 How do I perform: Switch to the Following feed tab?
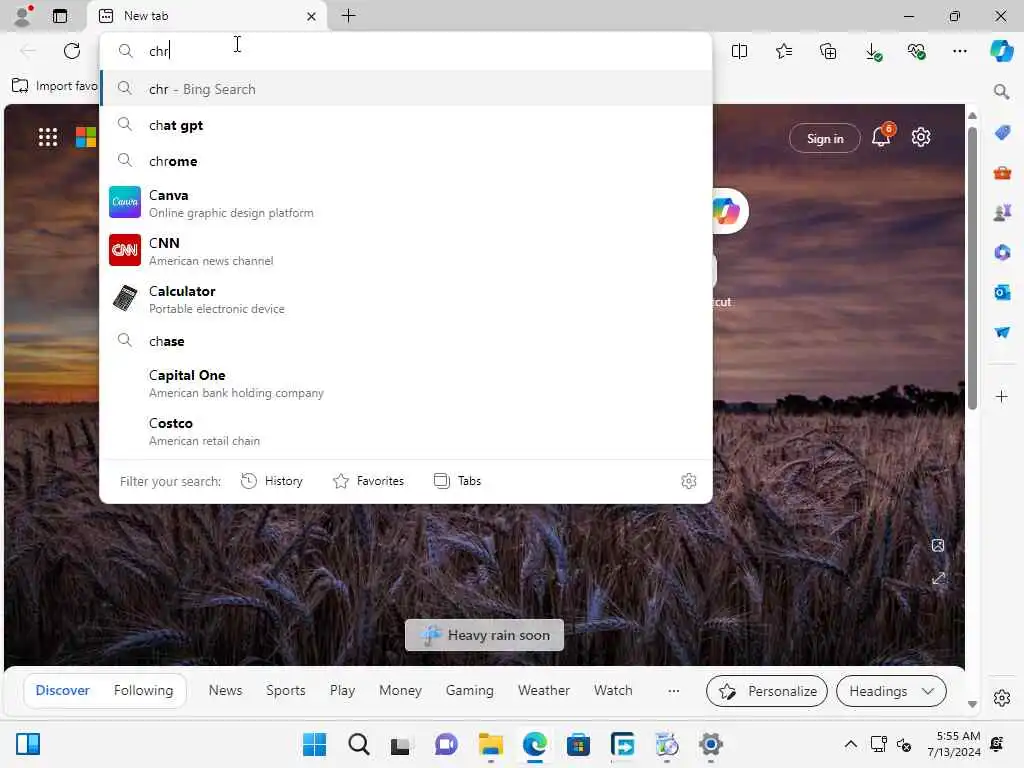[143, 690]
